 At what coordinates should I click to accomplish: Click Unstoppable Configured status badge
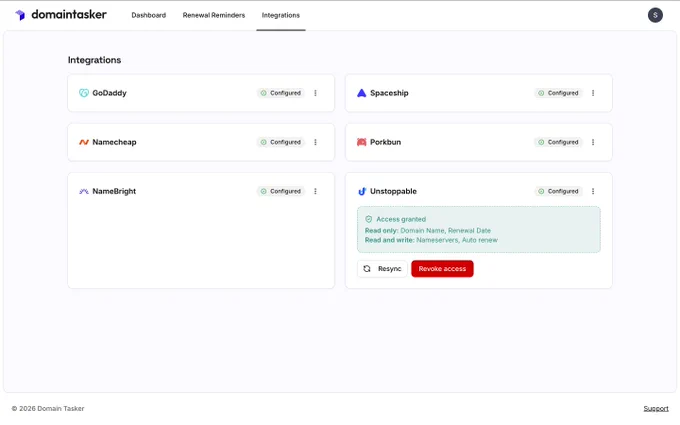click(x=559, y=191)
